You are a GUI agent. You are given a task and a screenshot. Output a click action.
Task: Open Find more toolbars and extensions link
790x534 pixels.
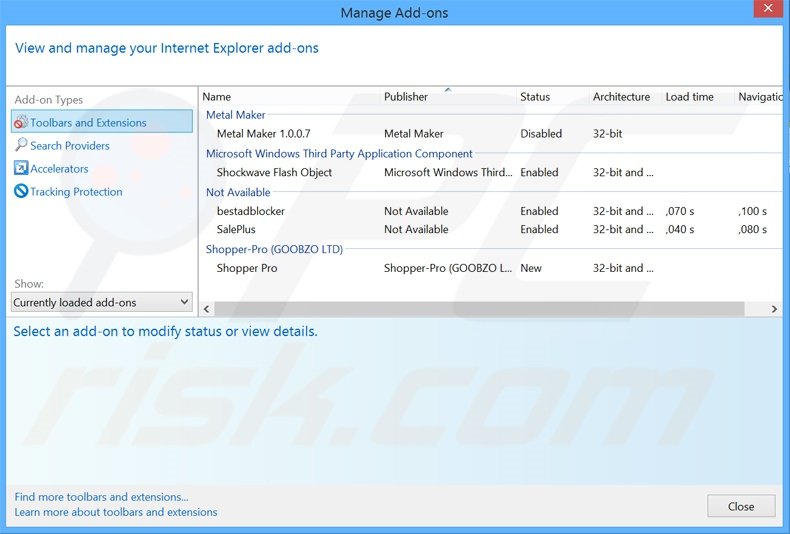(x=101, y=497)
